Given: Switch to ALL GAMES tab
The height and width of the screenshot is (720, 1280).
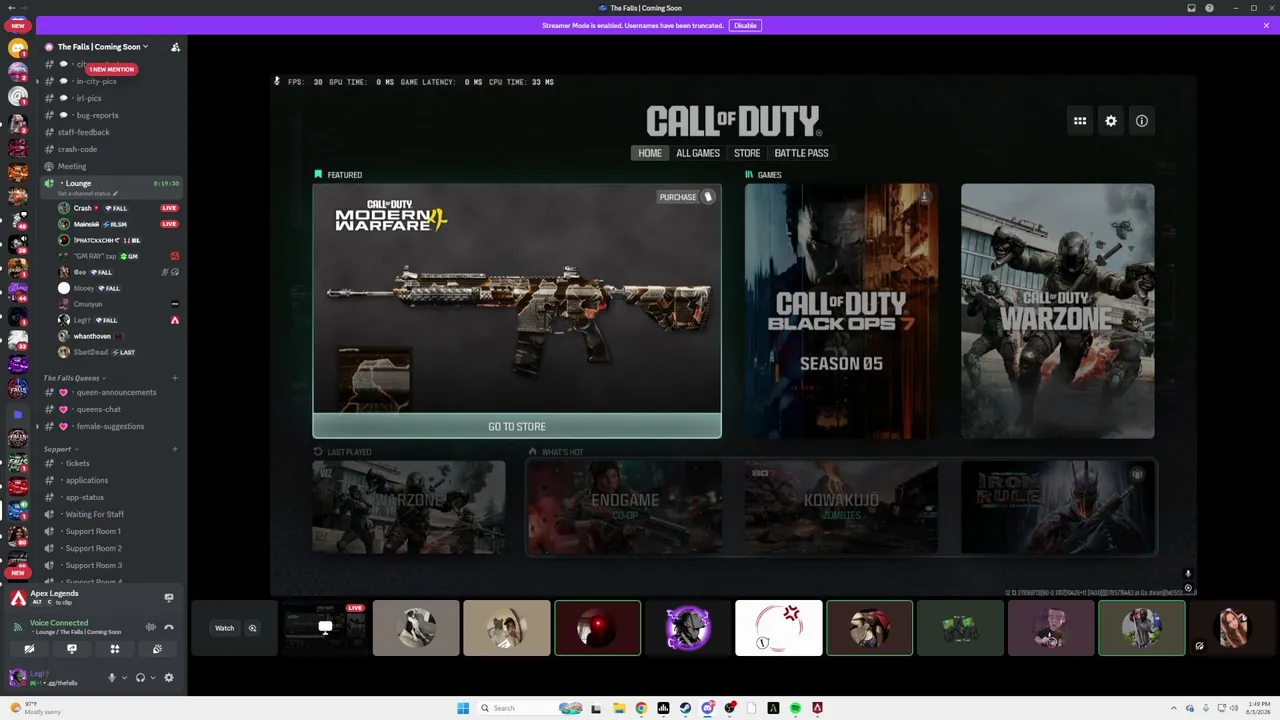Looking at the screenshot, I should tap(698, 153).
